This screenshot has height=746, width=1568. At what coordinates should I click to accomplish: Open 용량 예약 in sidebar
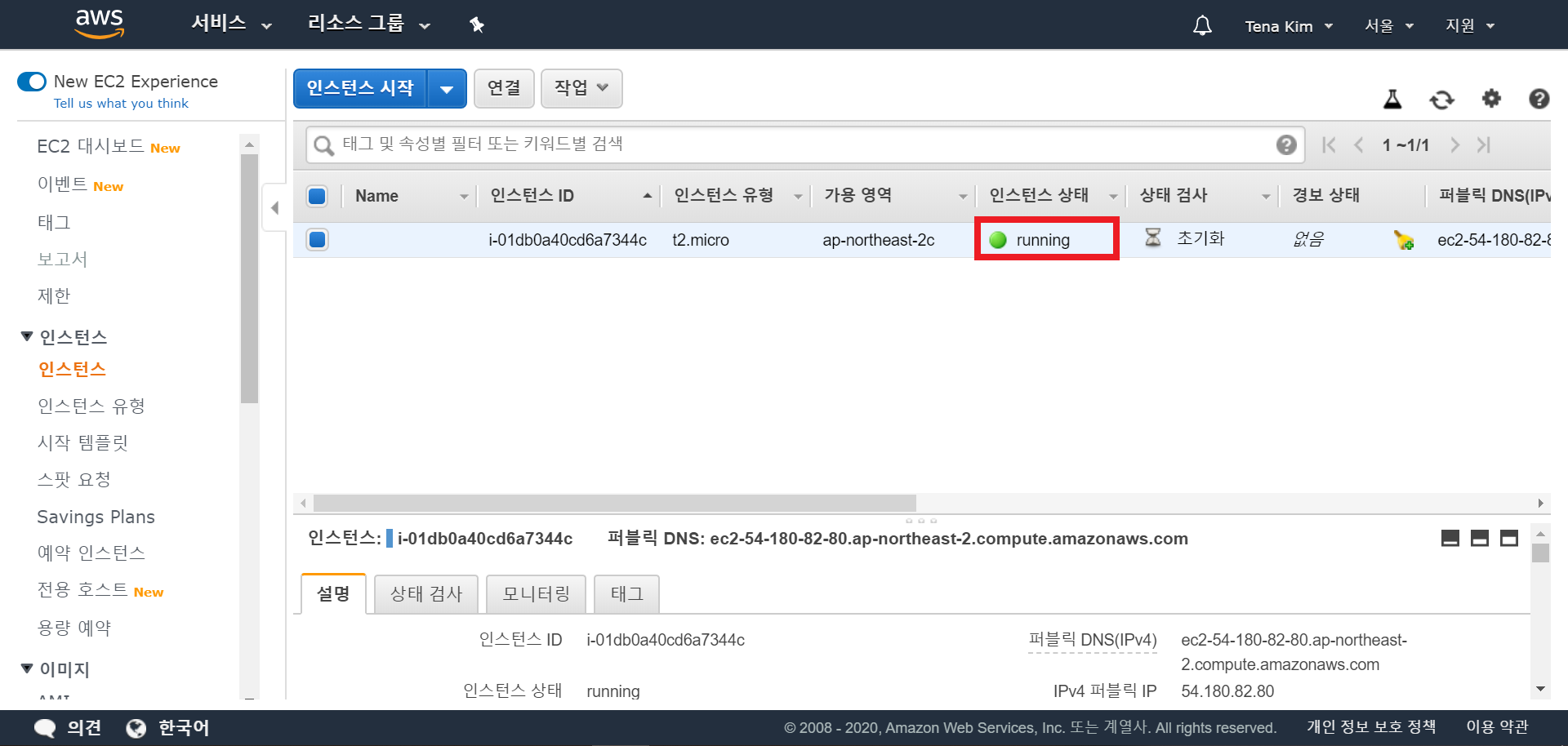74,628
